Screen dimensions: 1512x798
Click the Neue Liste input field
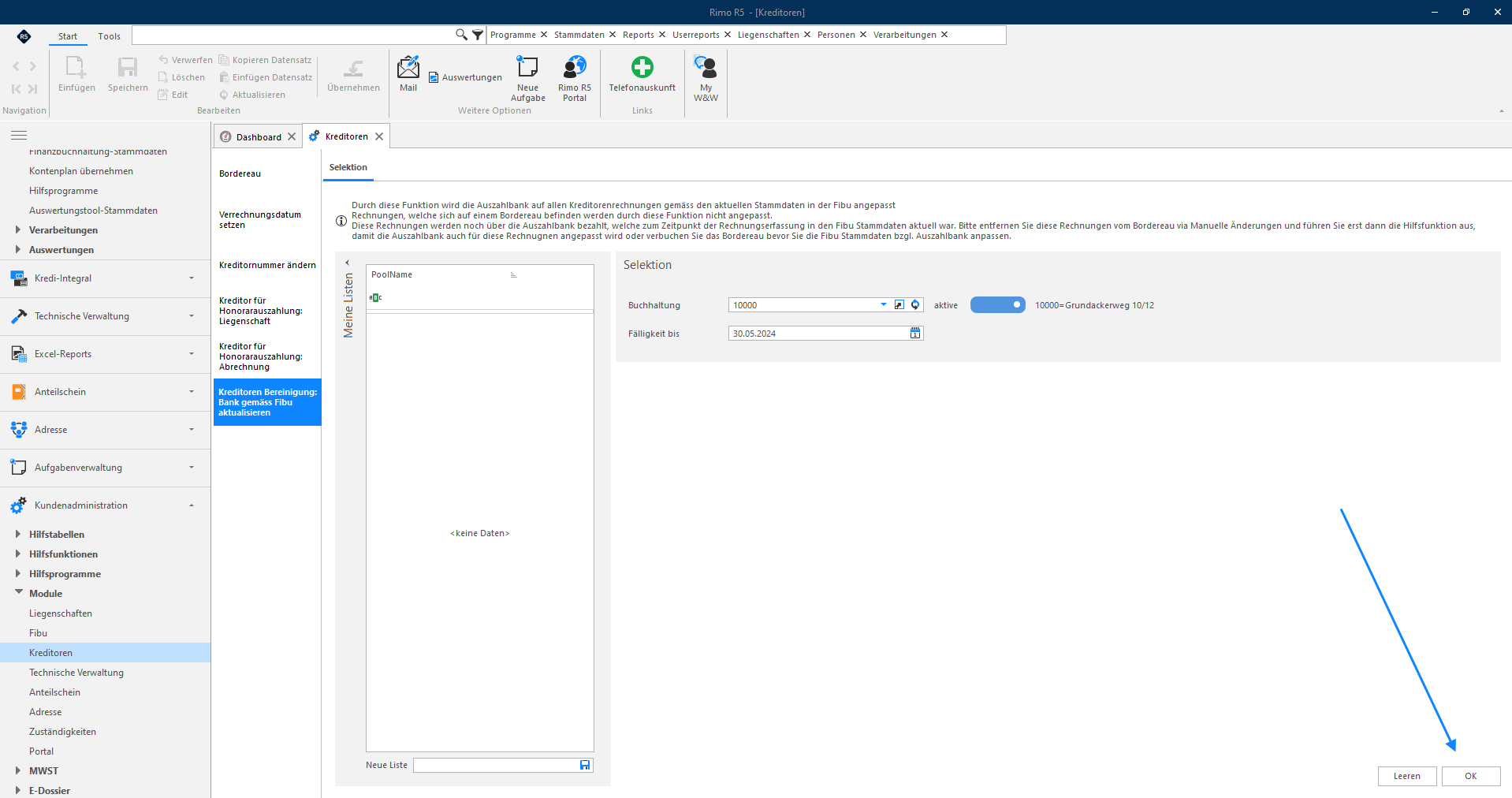[x=497, y=765]
